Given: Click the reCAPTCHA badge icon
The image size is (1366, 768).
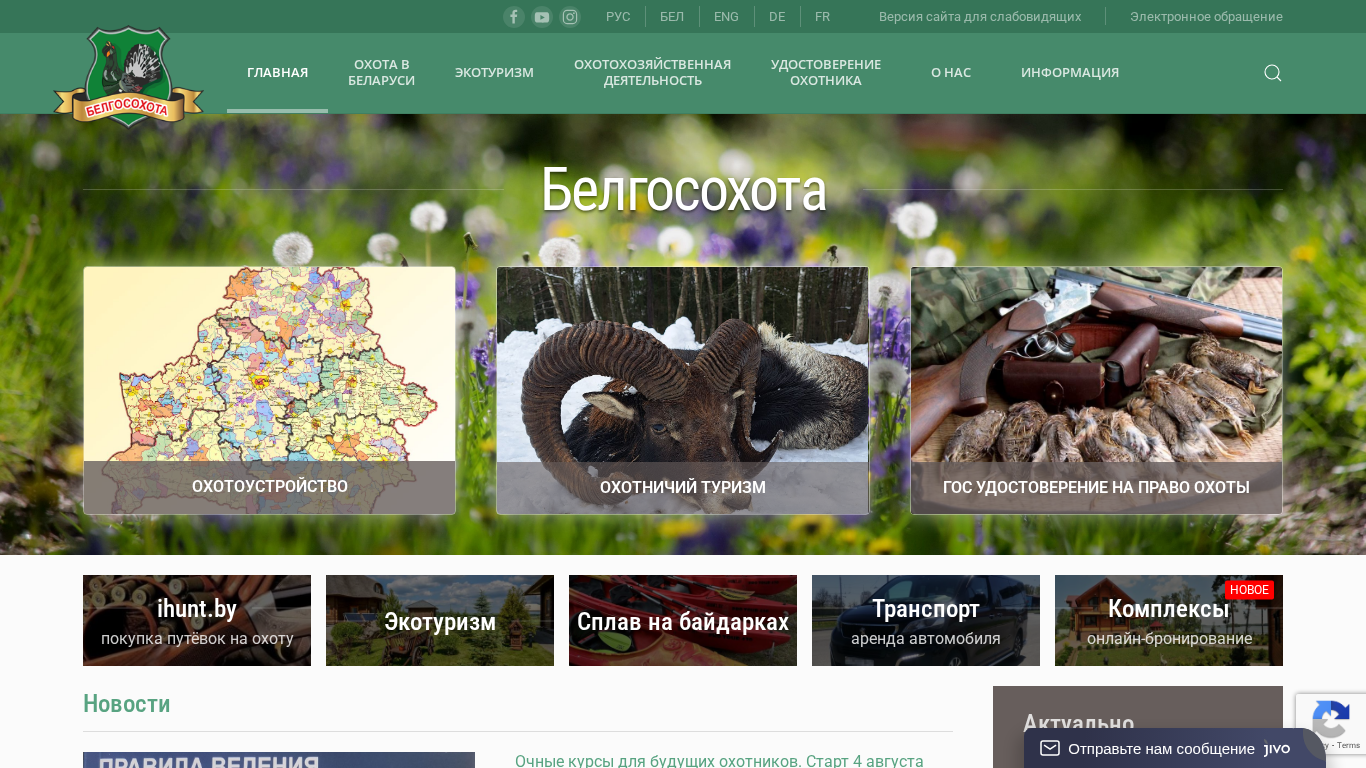Looking at the screenshot, I should (1331, 723).
